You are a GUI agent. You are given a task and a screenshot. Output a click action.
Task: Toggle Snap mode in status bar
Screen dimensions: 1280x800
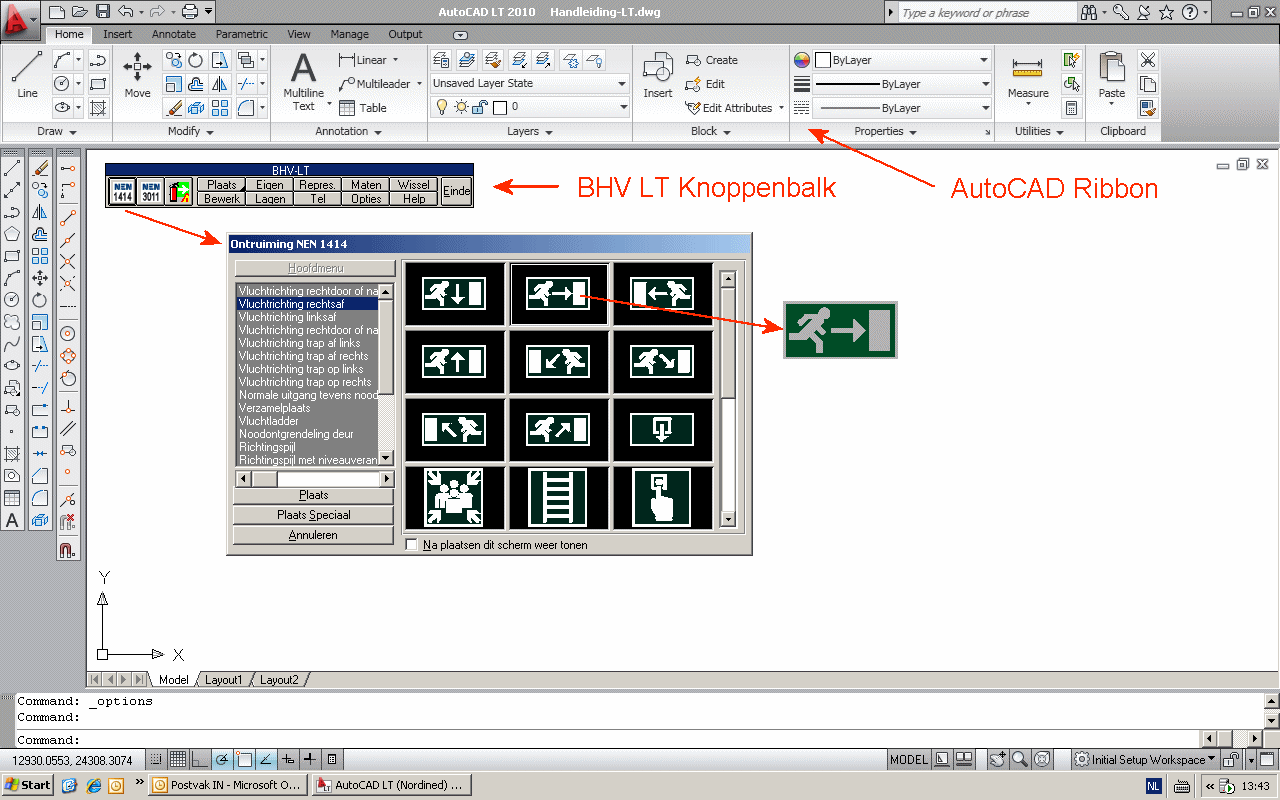tap(156, 760)
